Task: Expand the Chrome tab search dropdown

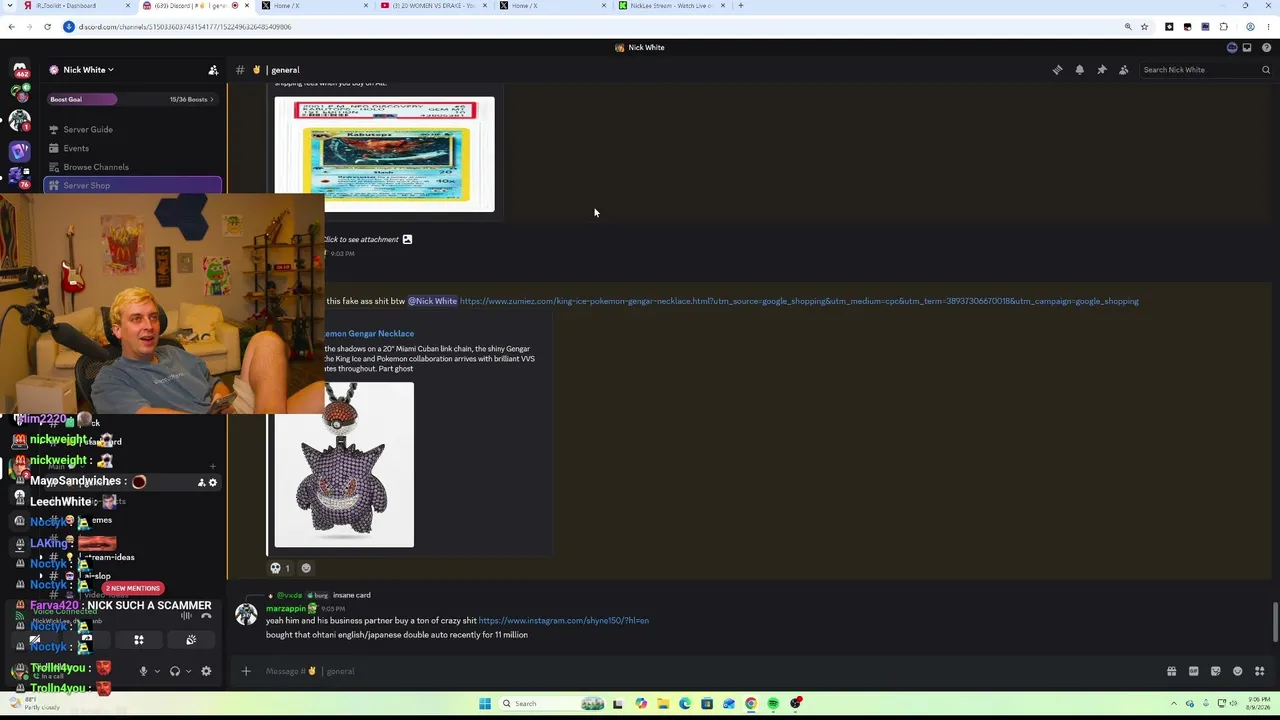Action: 11,6
